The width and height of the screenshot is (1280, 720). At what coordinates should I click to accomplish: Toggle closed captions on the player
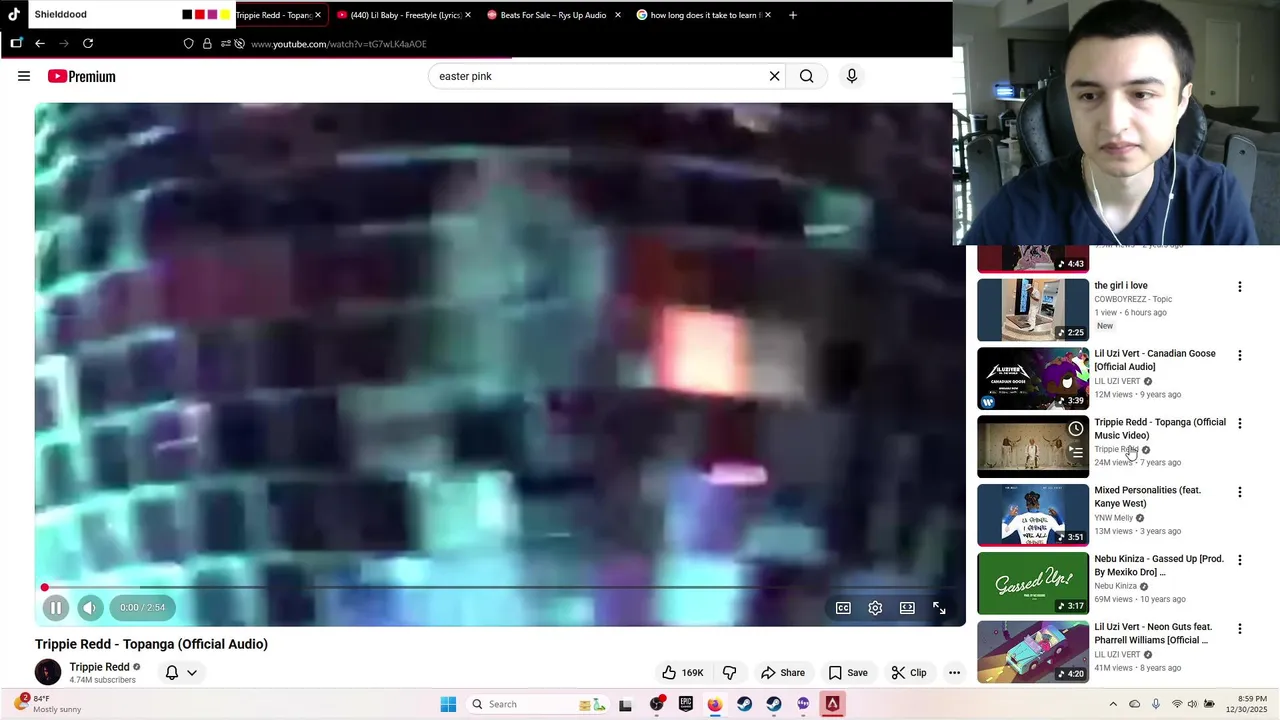tap(843, 608)
